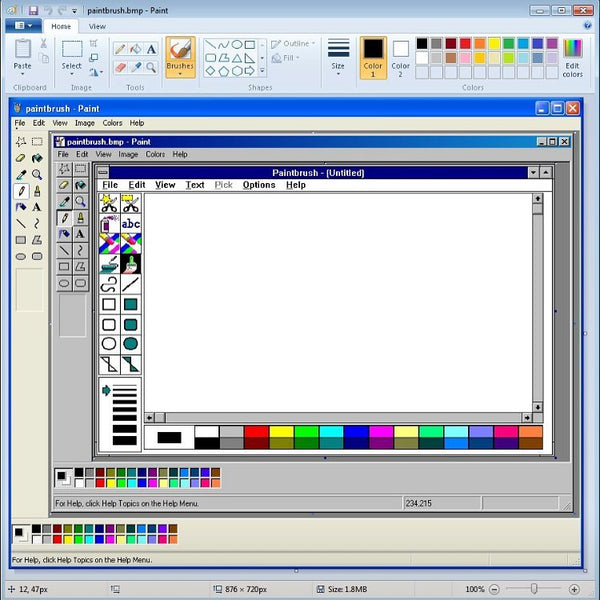Pick yellow swatch in ribbon Colors palette

click(494, 43)
